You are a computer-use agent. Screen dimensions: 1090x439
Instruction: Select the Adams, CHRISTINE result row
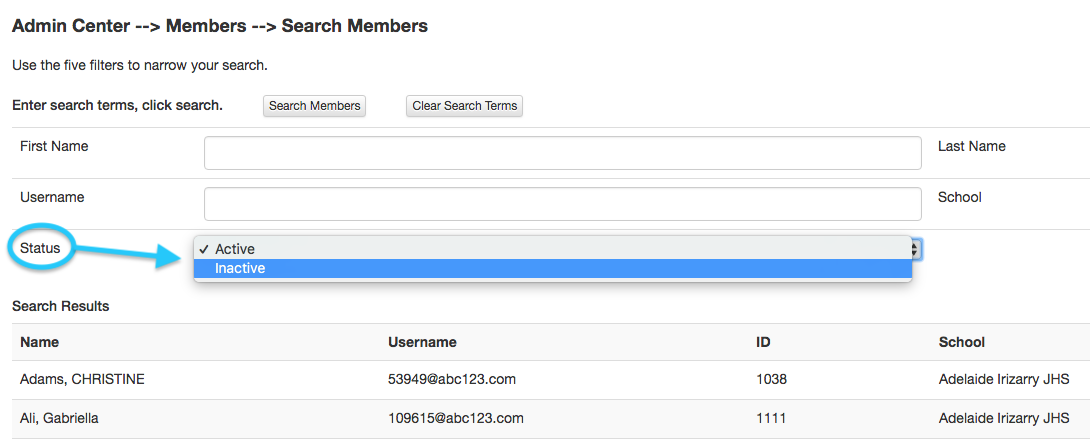(x=551, y=380)
